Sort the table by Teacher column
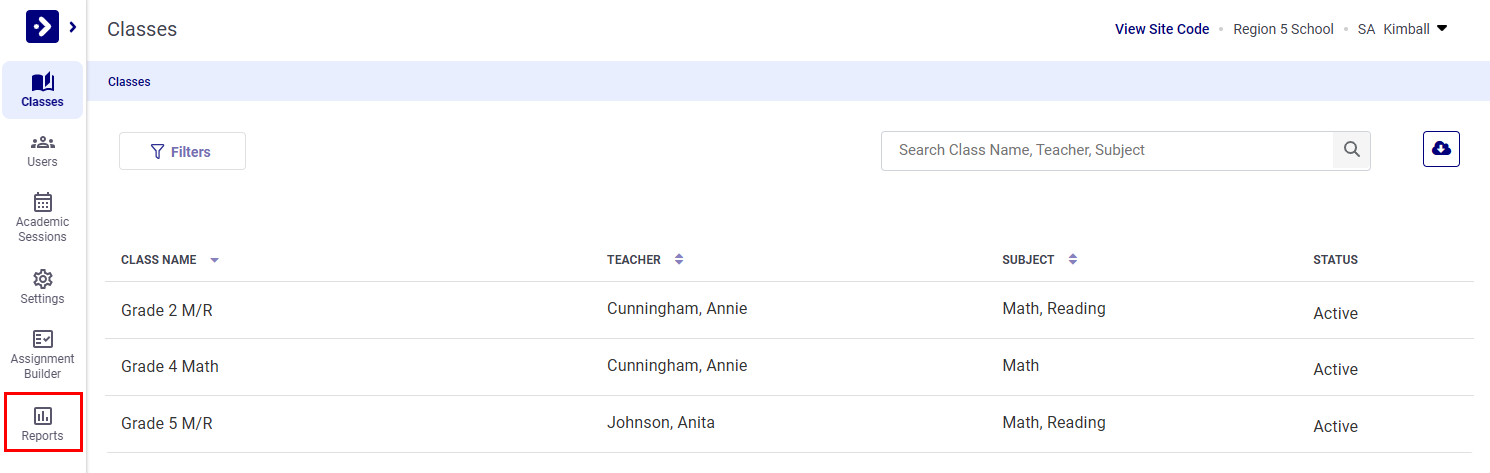Image resolution: width=1490 pixels, height=473 pixels. click(x=679, y=260)
